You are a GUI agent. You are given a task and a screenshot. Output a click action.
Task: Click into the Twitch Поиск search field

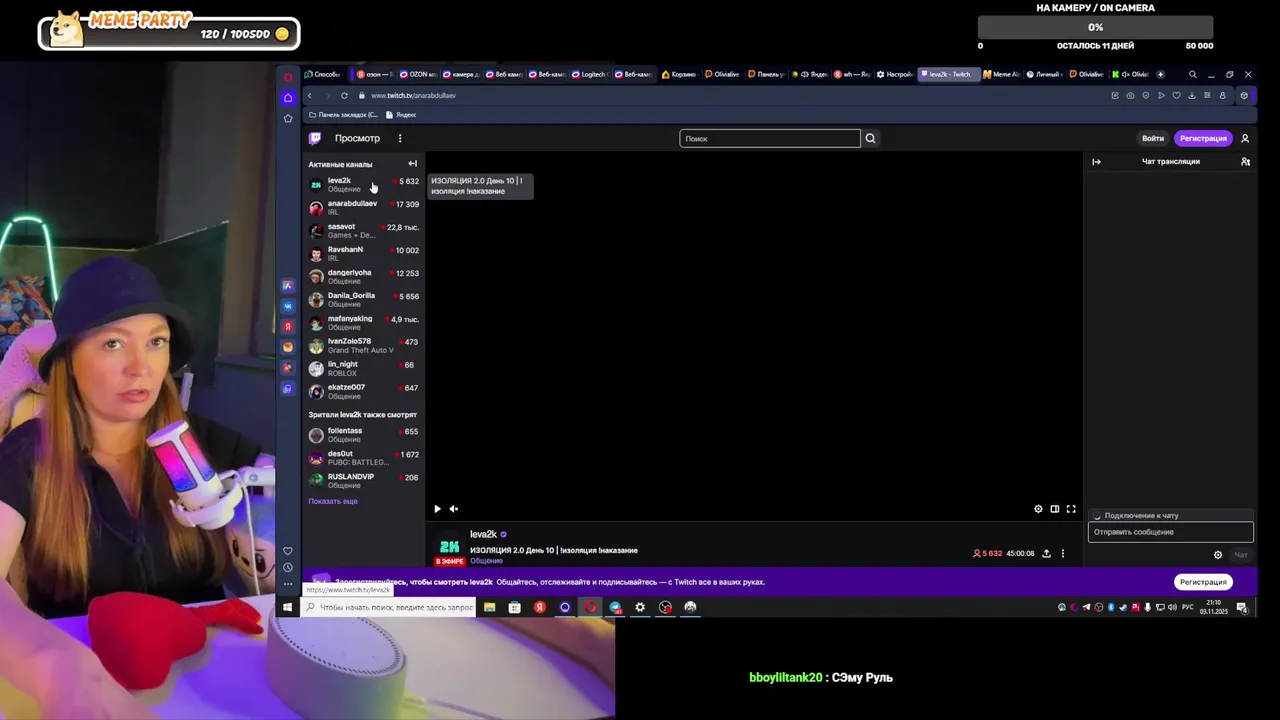(x=769, y=138)
